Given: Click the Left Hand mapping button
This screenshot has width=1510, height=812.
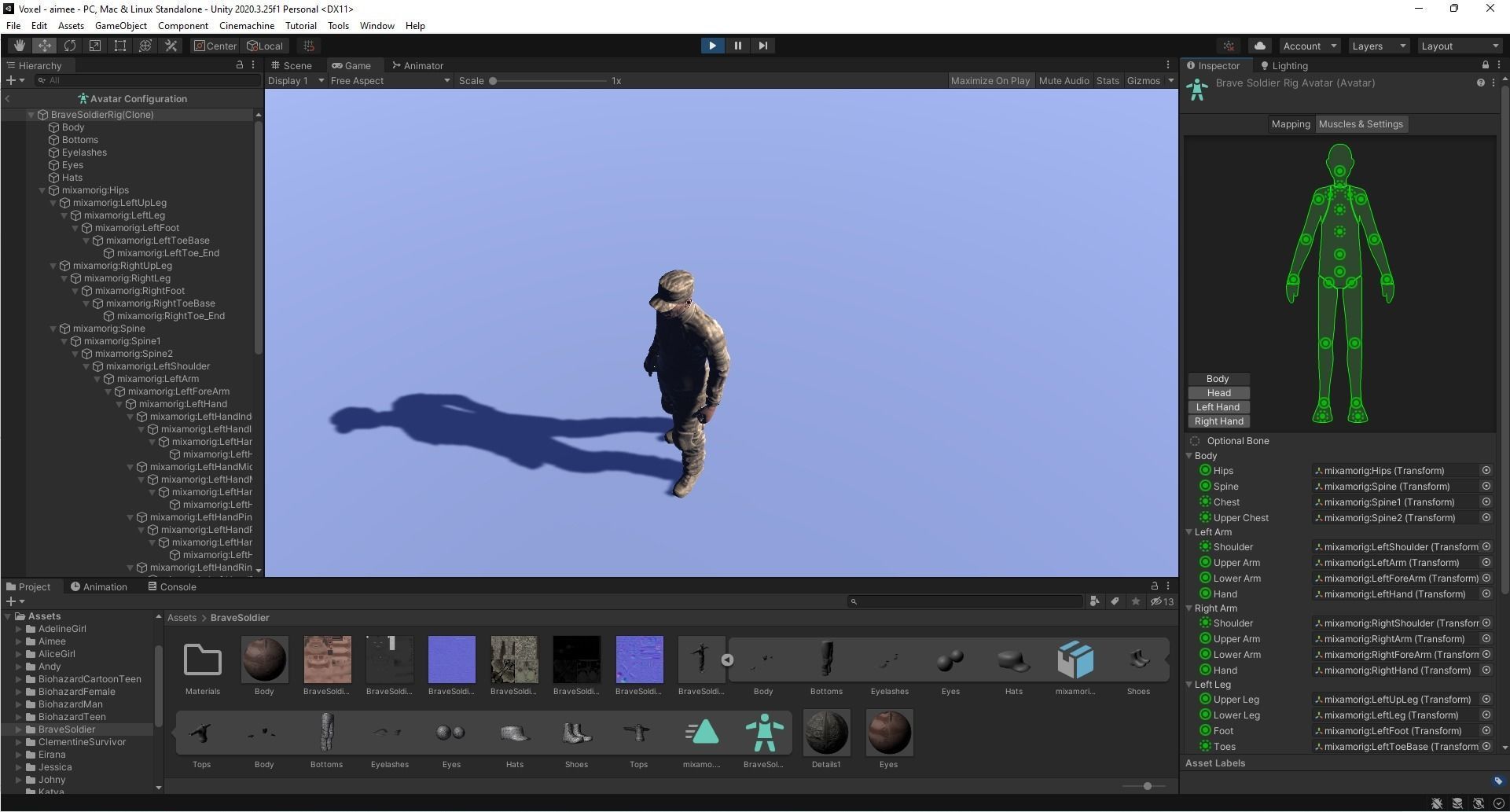Looking at the screenshot, I should click(1218, 406).
